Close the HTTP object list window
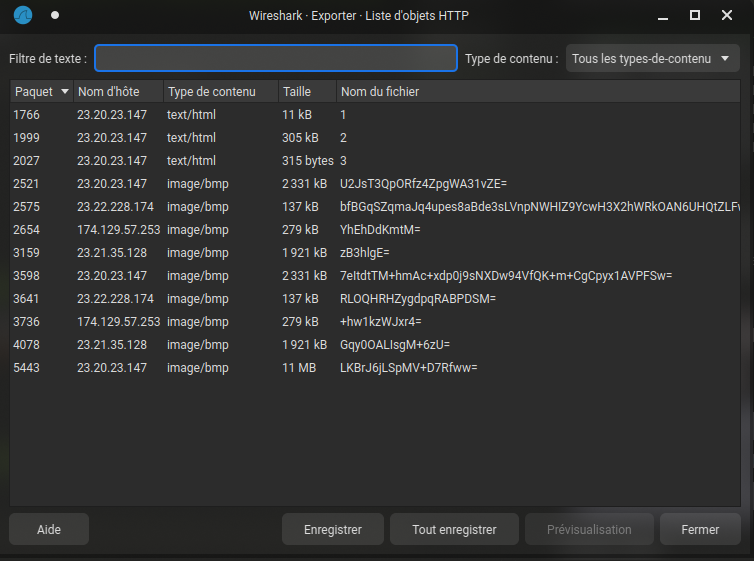The height and width of the screenshot is (561, 754). (727, 15)
